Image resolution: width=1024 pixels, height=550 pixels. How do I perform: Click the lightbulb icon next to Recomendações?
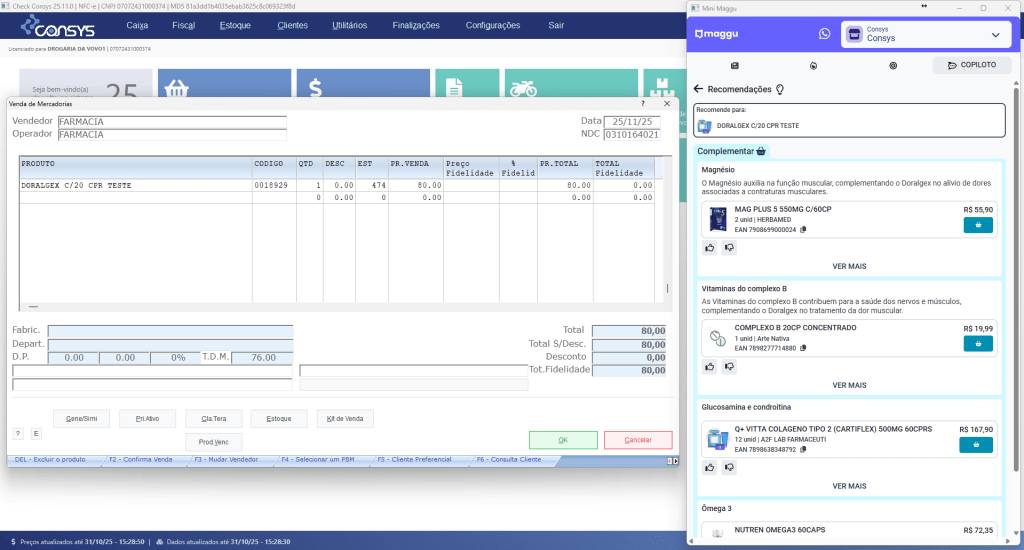point(779,89)
